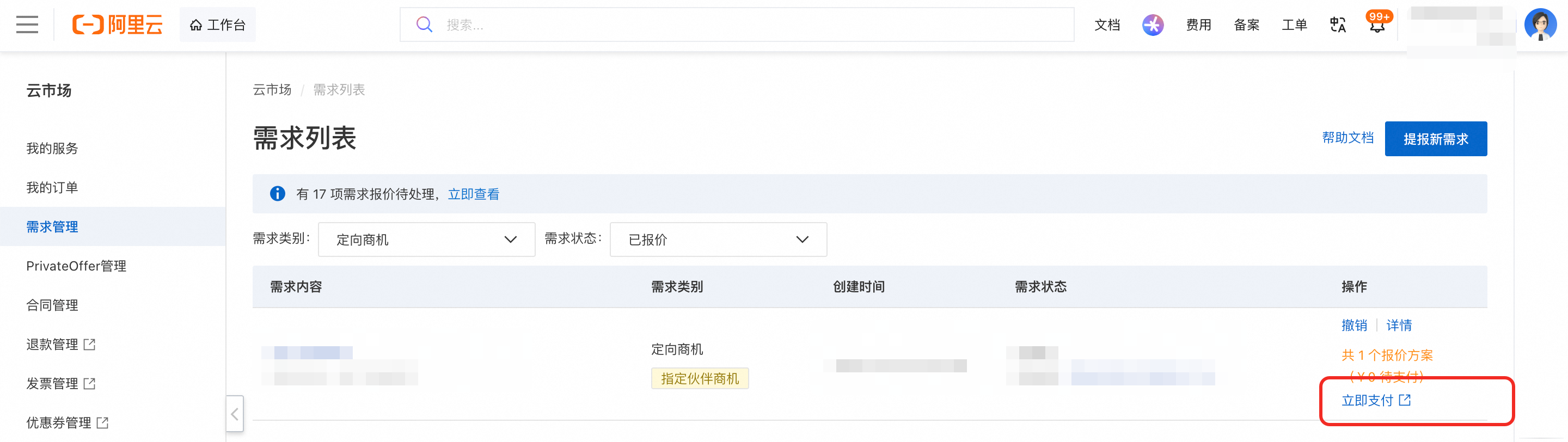Open the notifications bell with 99+ badge
Viewport: 1568px width, 442px height.
click(1377, 25)
